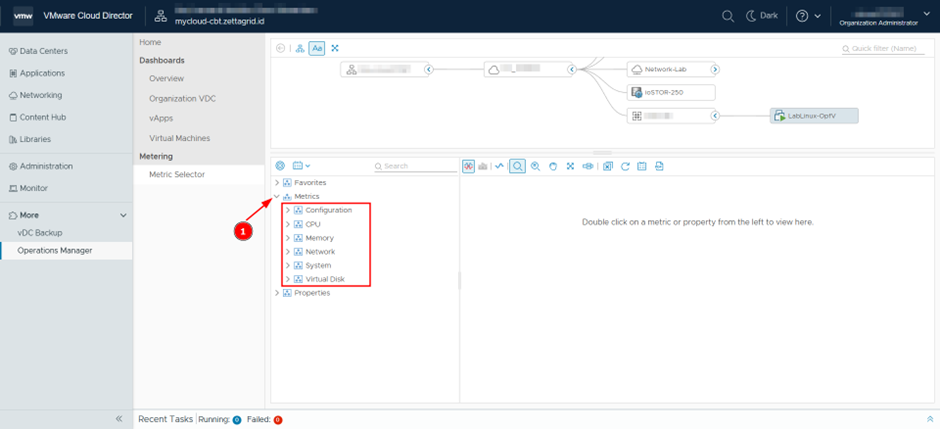Click the collapse arrow on the organization node
Viewport: 940px width, 429px height.
tap(429, 70)
